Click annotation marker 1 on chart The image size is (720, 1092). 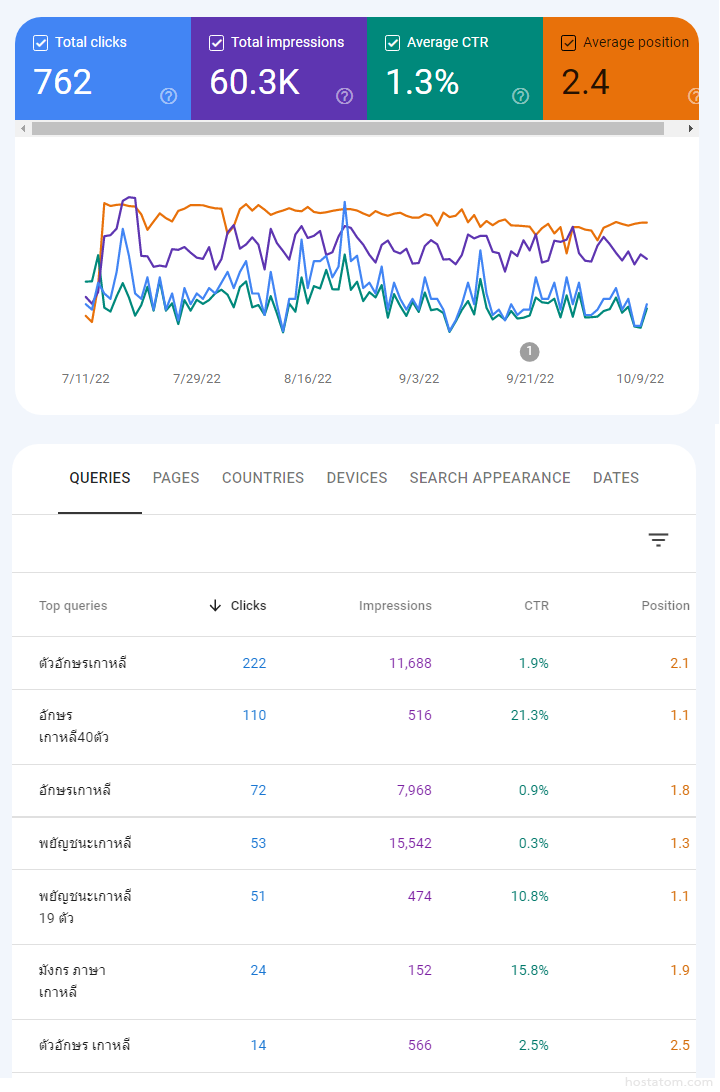(x=530, y=351)
